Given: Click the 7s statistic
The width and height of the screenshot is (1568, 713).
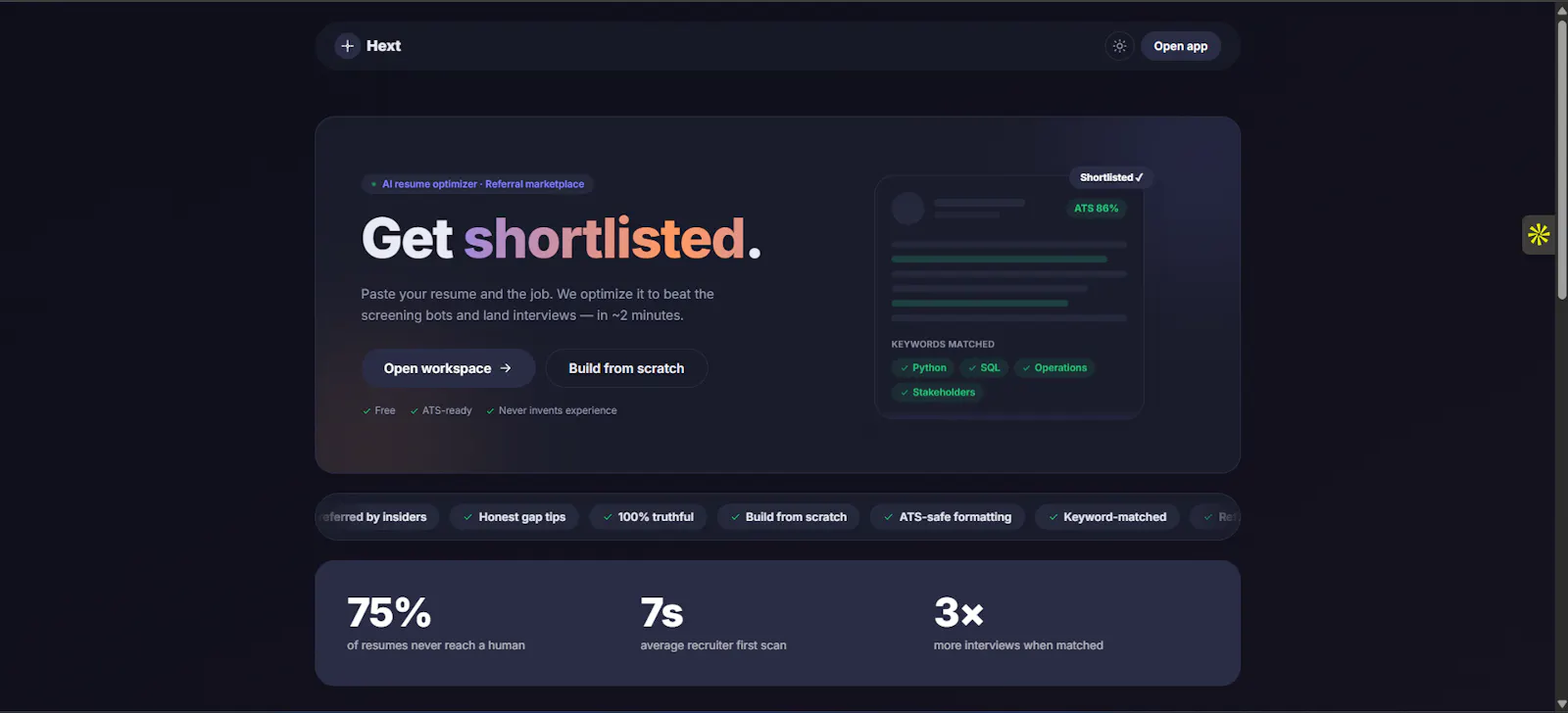Looking at the screenshot, I should pos(661,613).
